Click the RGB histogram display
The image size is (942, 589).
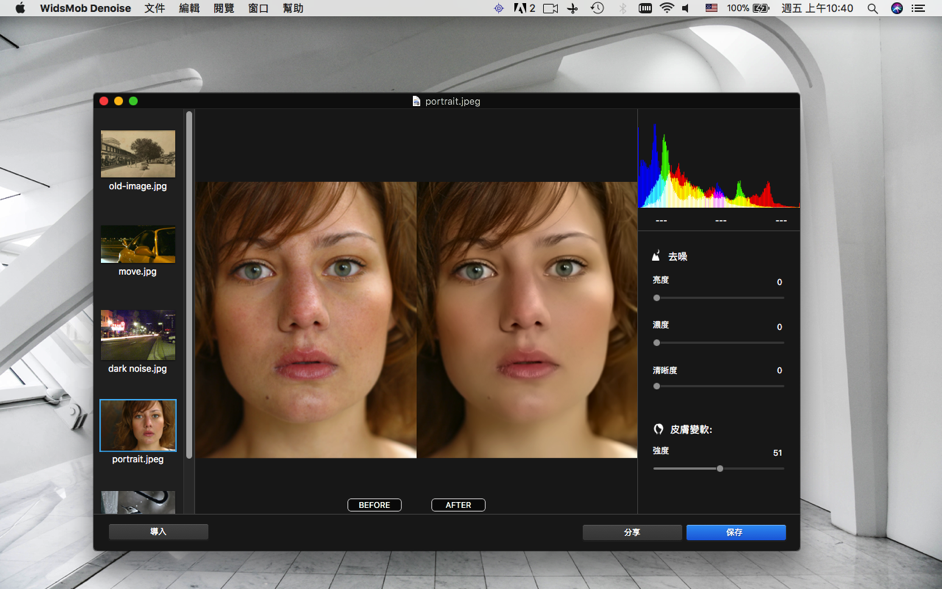tap(719, 164)
